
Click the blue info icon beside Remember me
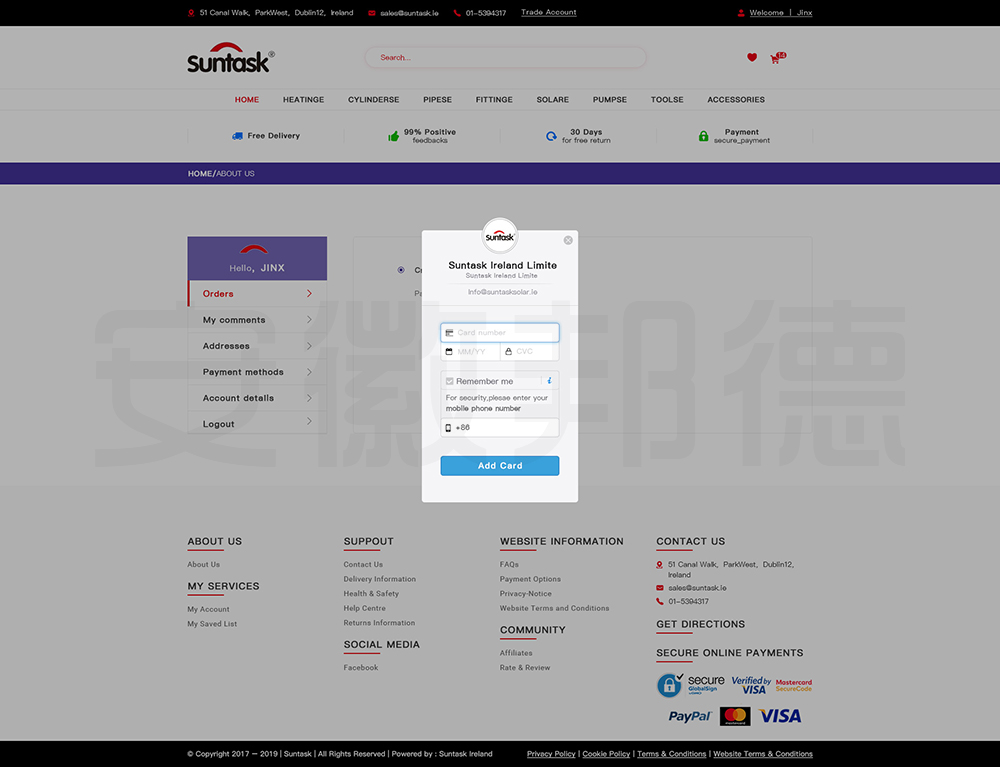coord(549,381)
